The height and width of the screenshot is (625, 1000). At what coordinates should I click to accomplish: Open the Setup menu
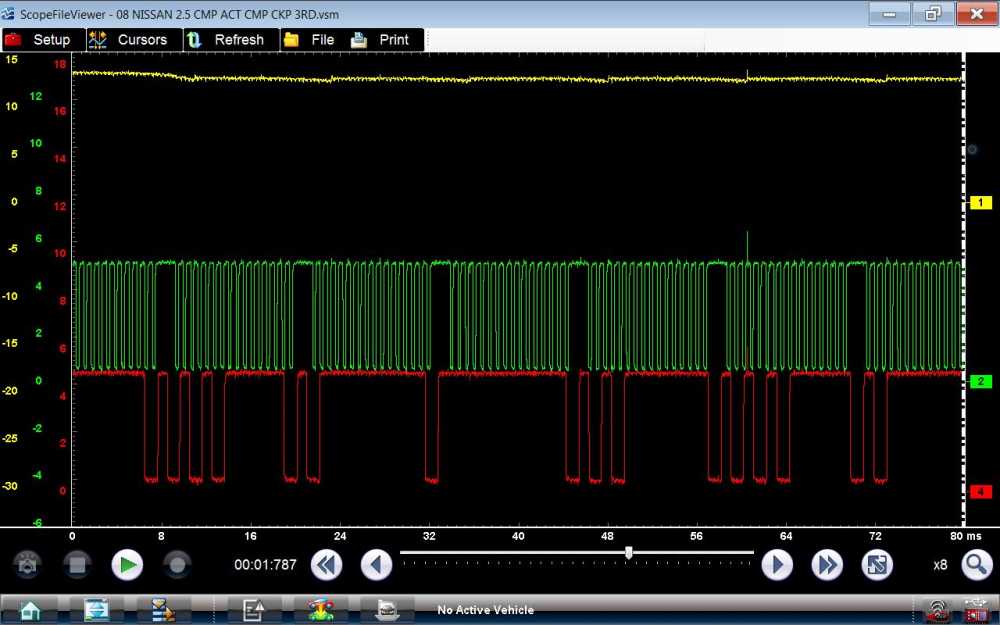[38, 40]
